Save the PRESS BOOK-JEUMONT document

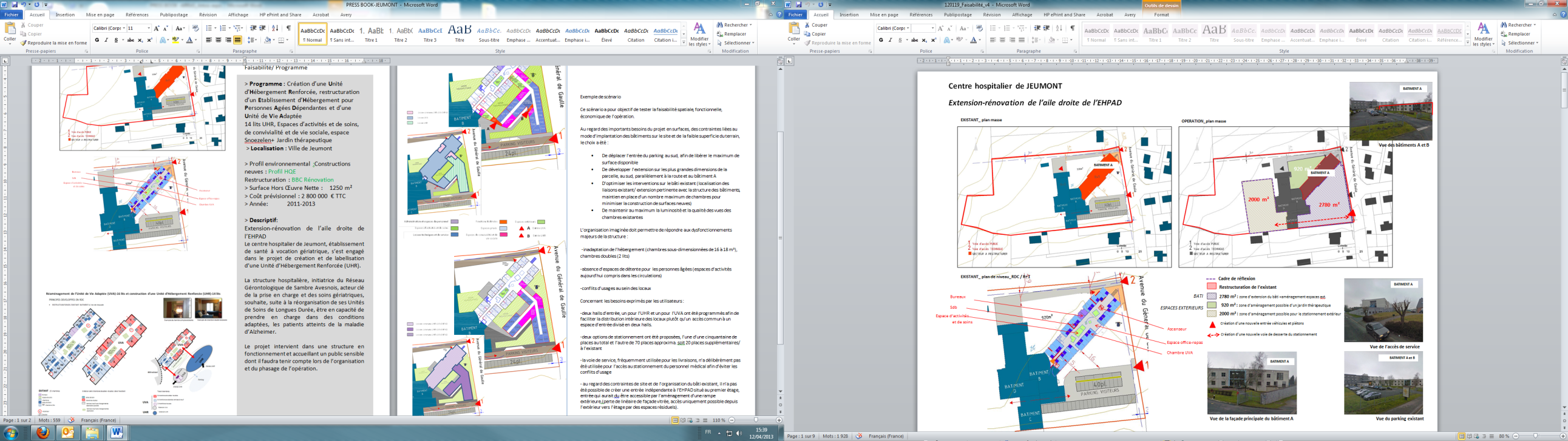(15, 4)
